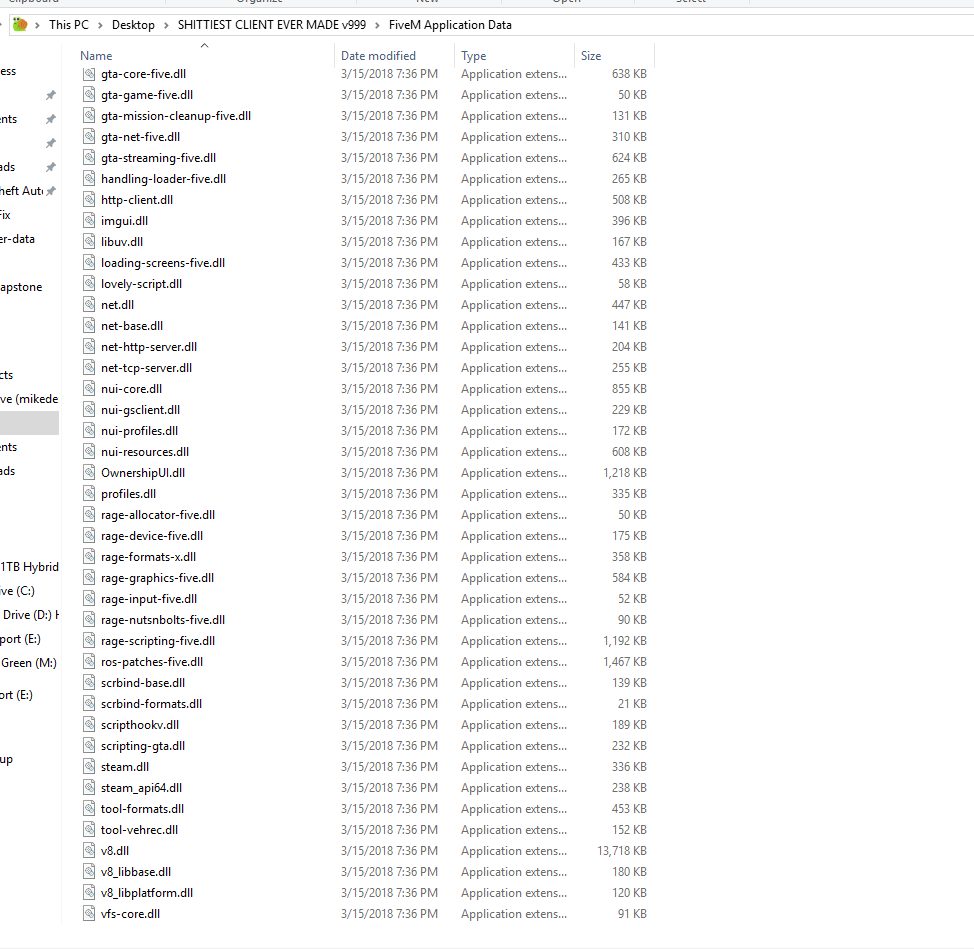
Task: Click the v8_libbase.dll file icon
Action: (89, 871)
